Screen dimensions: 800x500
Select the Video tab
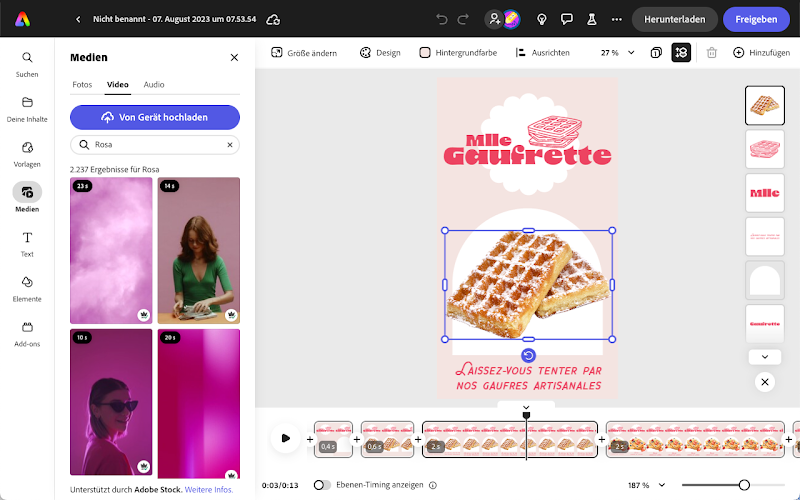(117, 85)
